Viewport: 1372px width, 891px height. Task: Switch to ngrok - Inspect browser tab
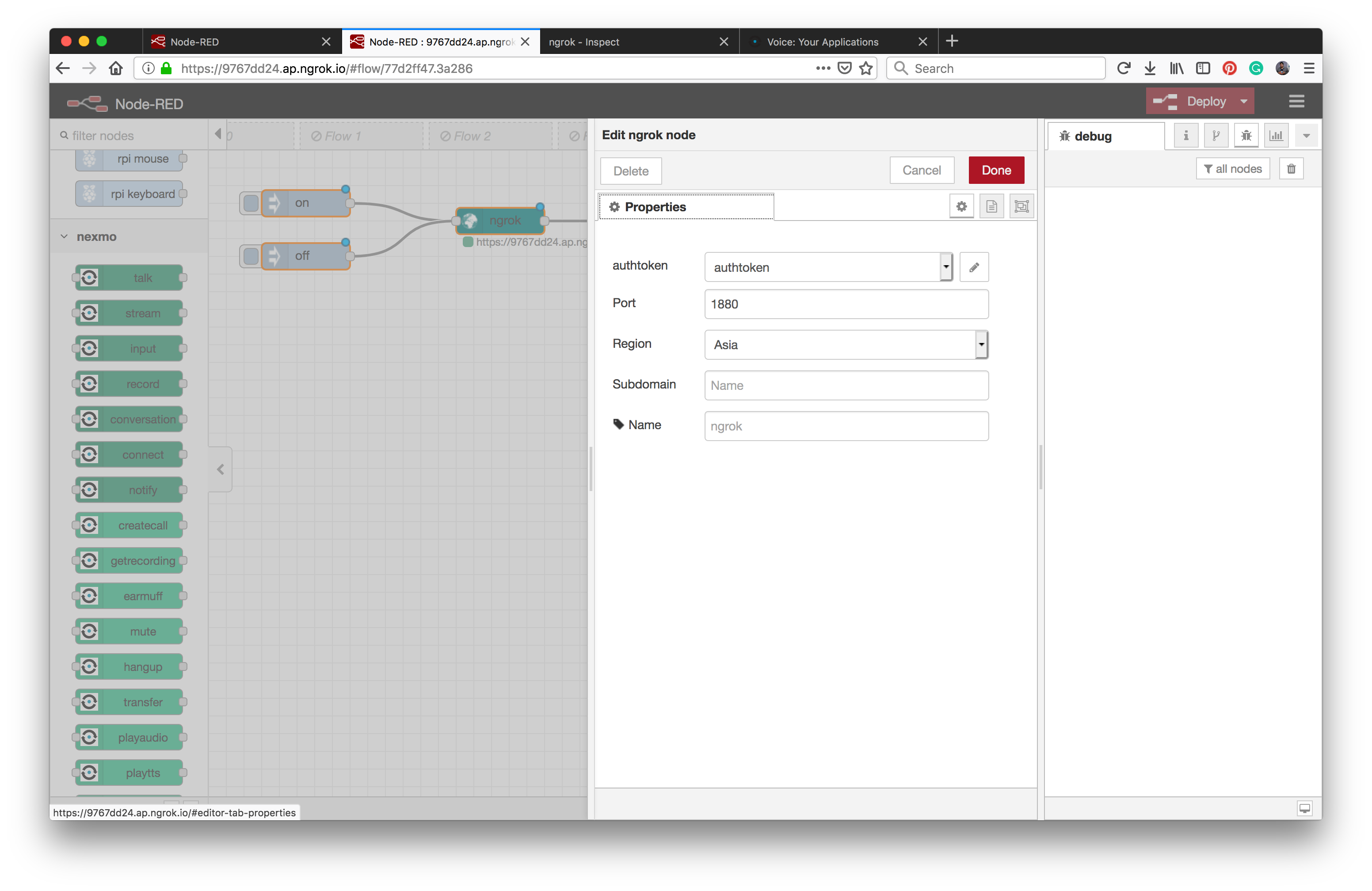(639, 42)
